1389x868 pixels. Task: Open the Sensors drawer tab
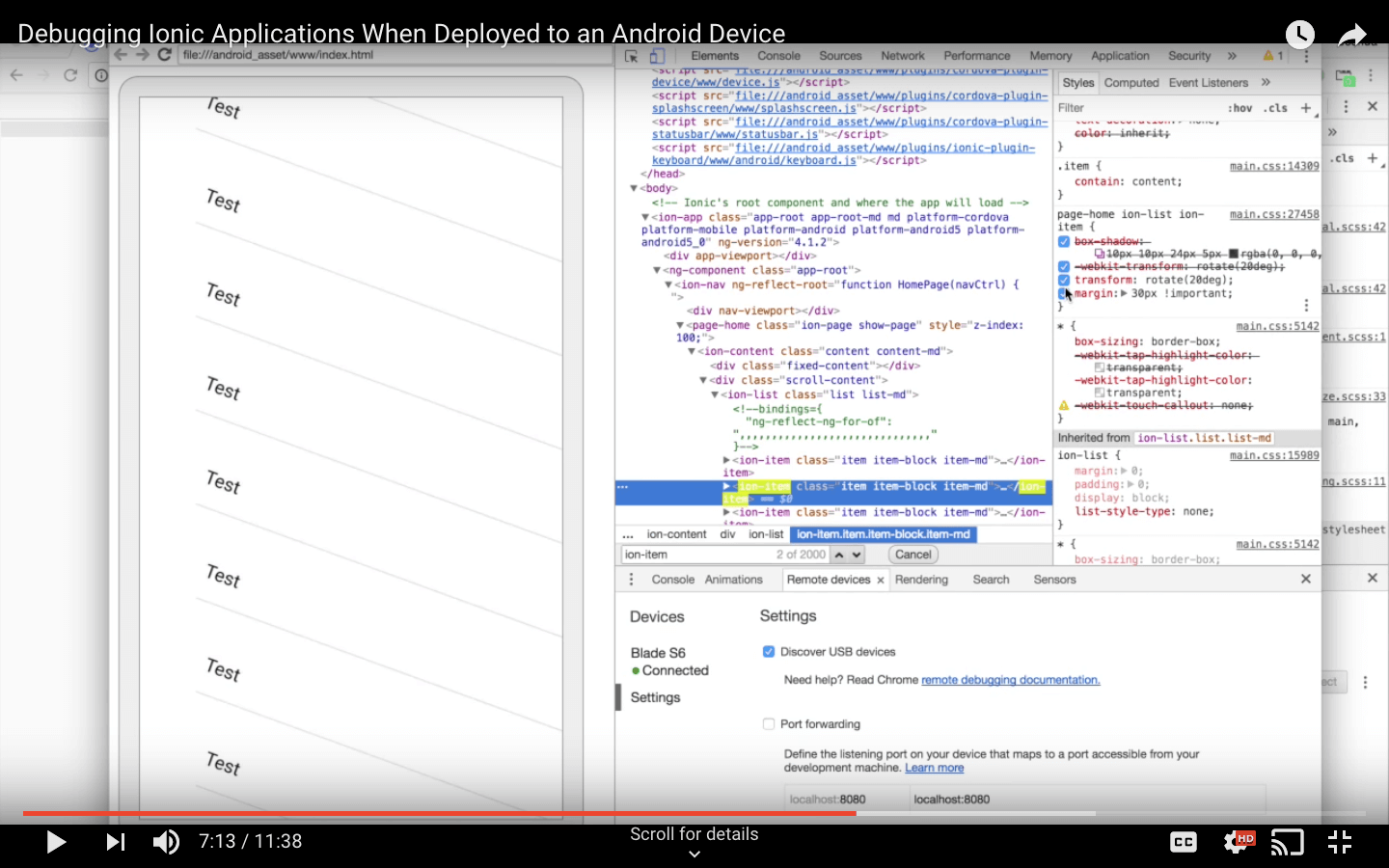tap(1054, 580)
